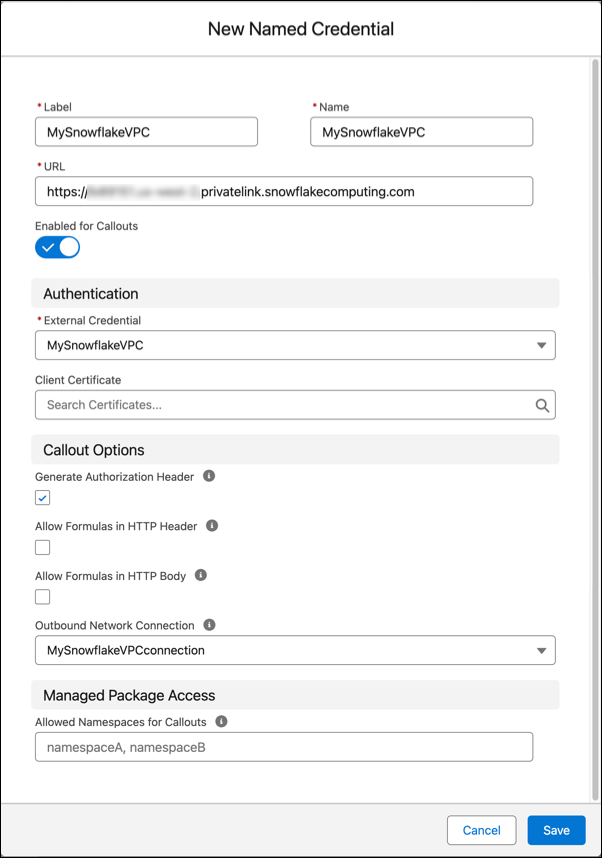The width and height of the screenshot is (602, 858).
Task: Click the Save button
Action: [x=557, y=830]
